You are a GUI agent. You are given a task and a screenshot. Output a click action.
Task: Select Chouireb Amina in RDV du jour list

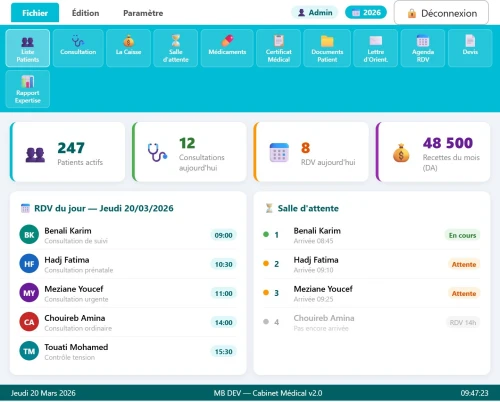(128, 322)
